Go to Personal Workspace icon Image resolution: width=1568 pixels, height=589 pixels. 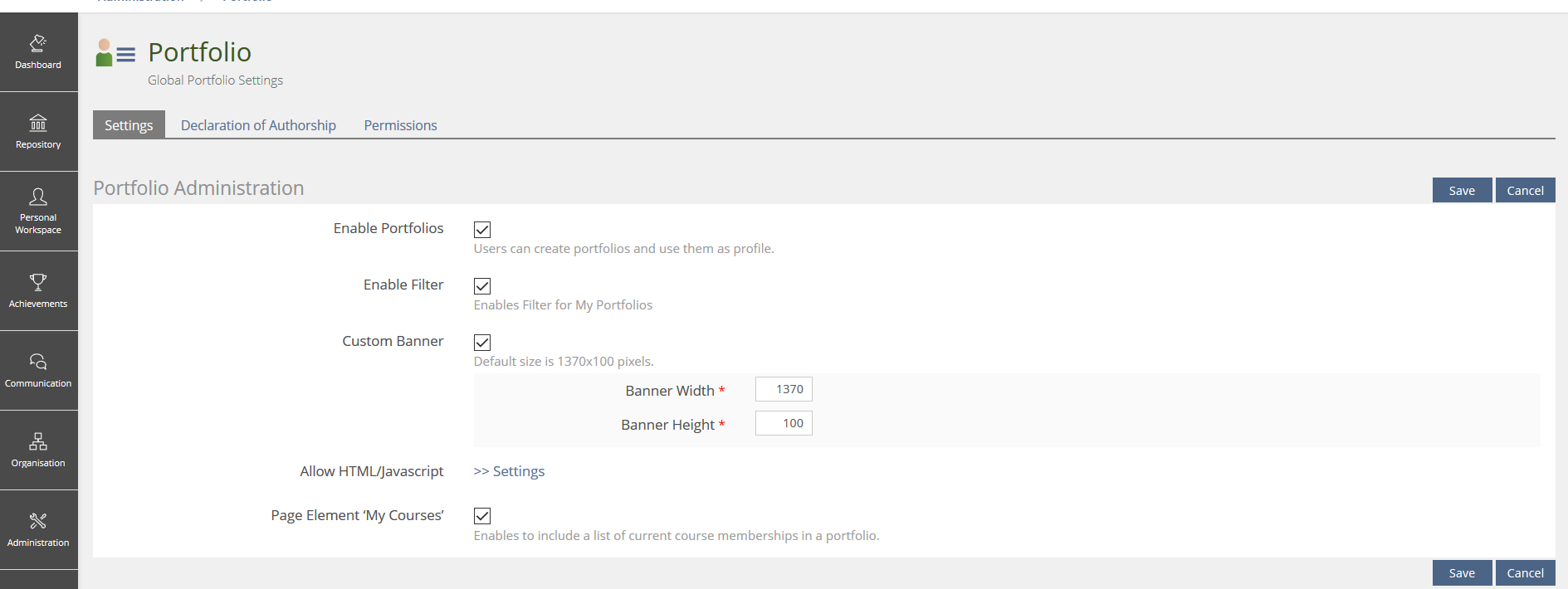38,197
